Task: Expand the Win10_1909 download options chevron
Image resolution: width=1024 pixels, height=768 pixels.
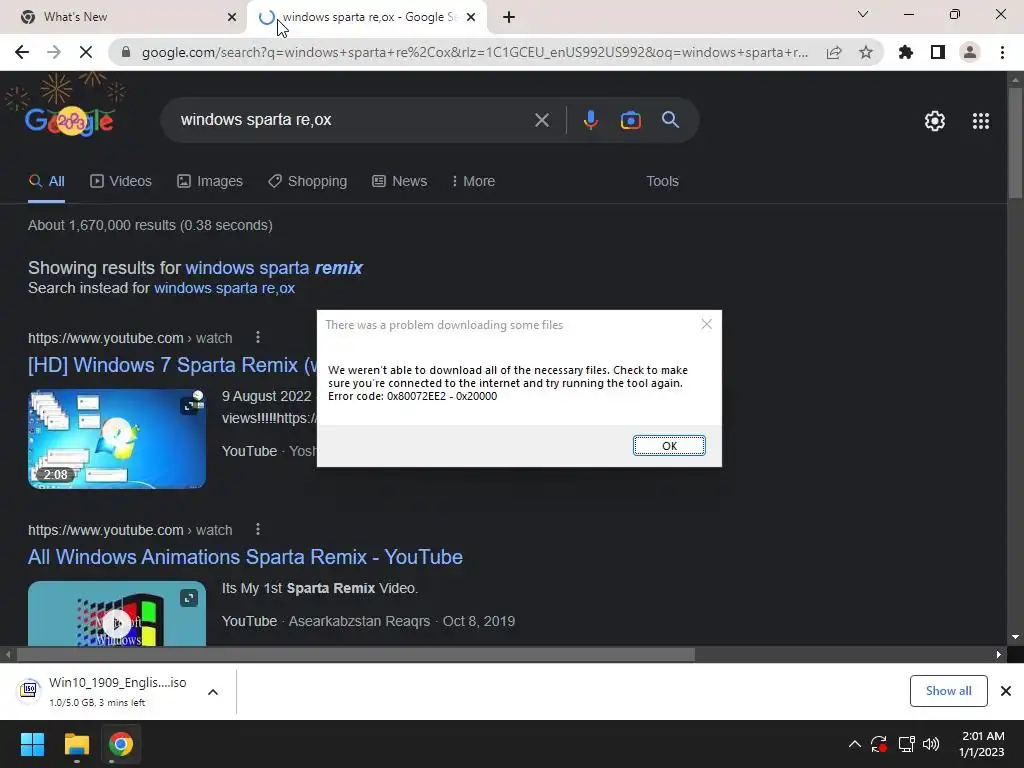Action: (x=213, y=692)
